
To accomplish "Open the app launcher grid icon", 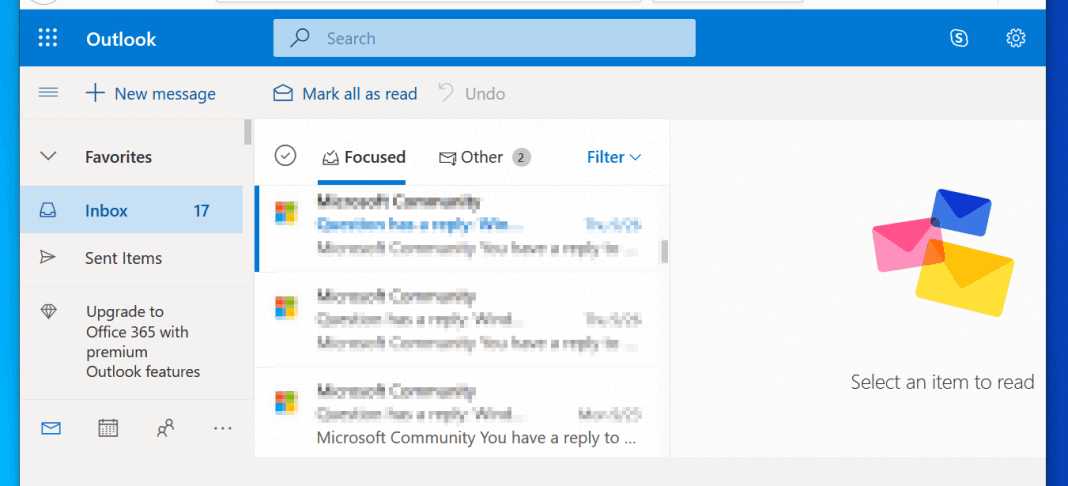I will point(48,38).
